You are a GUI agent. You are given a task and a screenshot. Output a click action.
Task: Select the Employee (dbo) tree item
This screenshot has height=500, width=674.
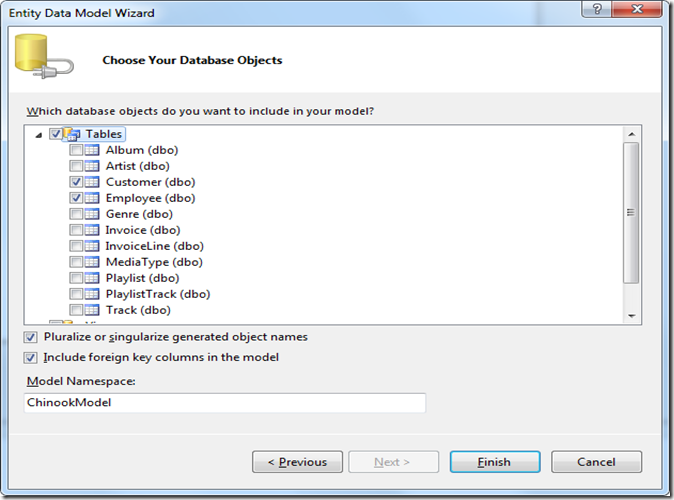click(150, 198)
